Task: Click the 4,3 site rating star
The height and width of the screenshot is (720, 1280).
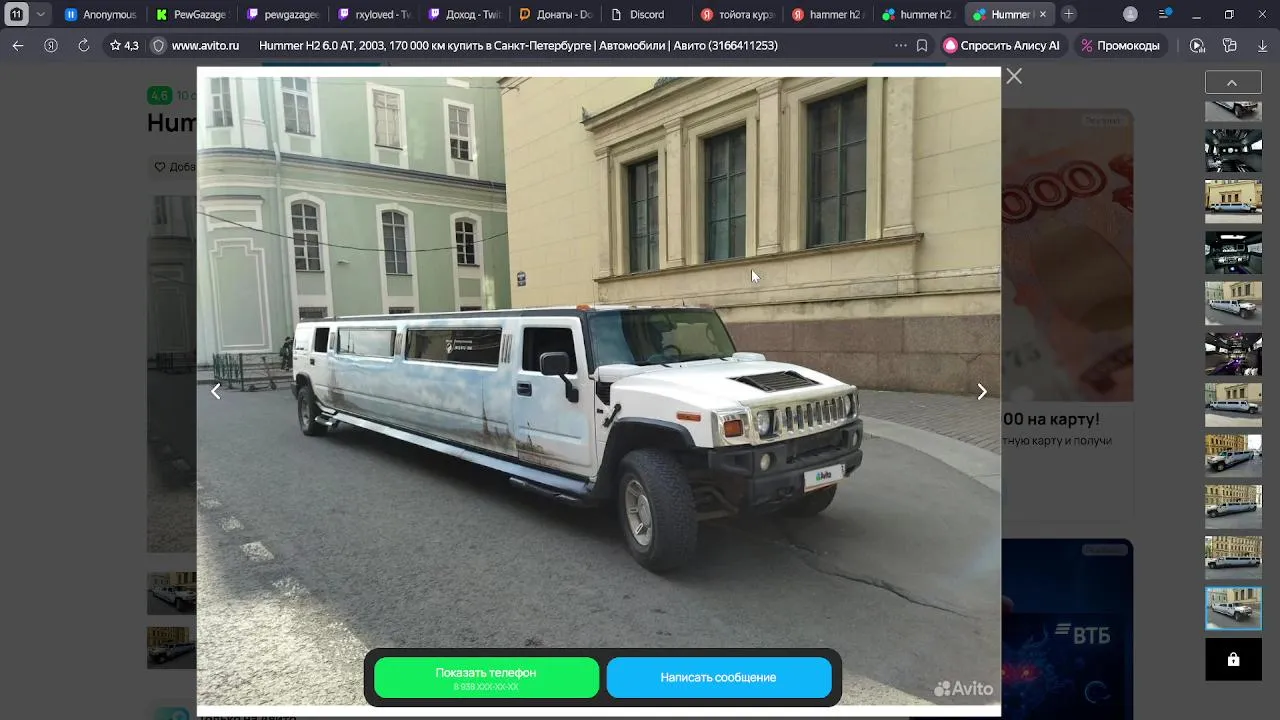Action: pos(124,46)
